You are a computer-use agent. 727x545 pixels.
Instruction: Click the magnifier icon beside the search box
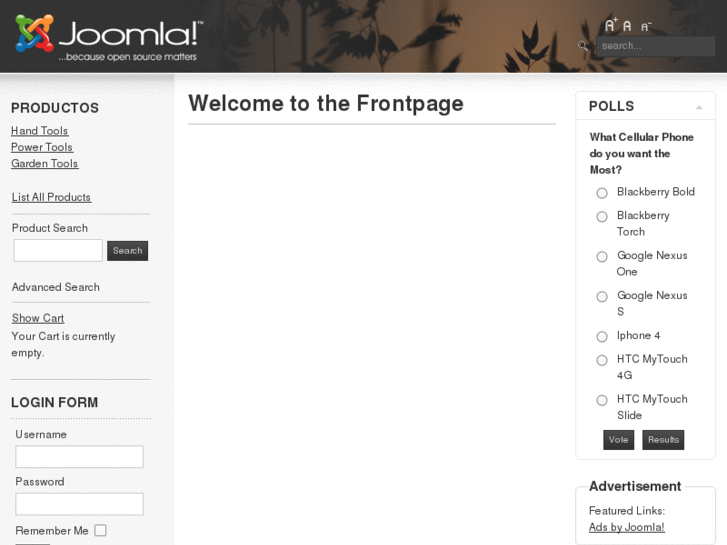pyautogui.click(x=583, y=45)
